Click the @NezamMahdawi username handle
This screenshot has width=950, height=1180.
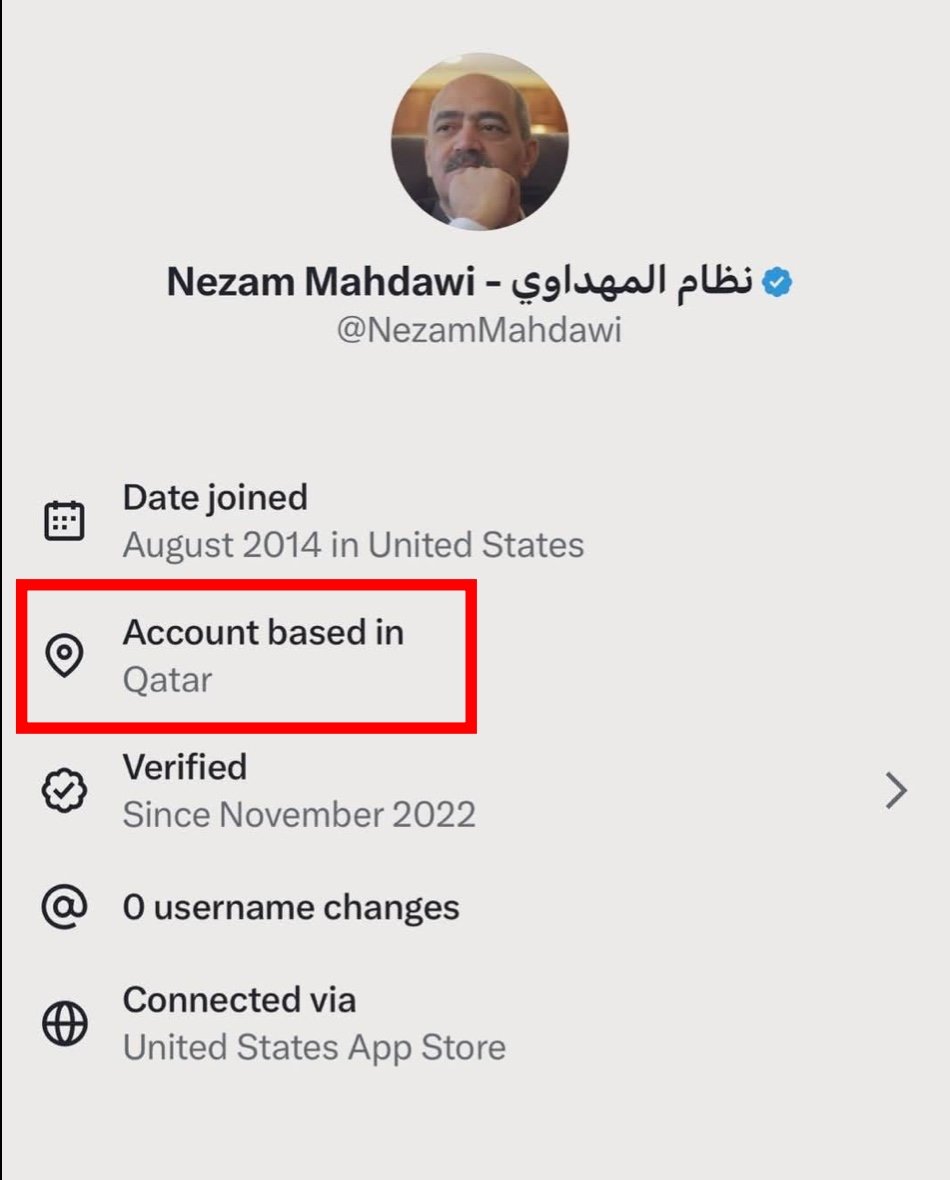tap(479, 331)
